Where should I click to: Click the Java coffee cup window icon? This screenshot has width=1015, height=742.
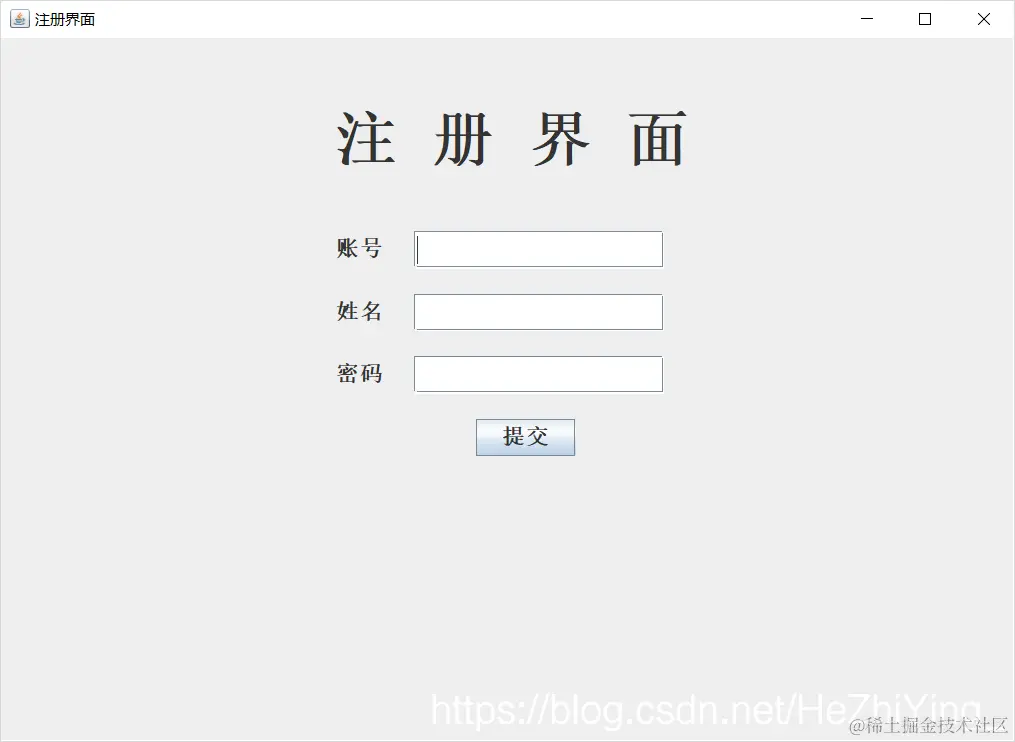19,19
